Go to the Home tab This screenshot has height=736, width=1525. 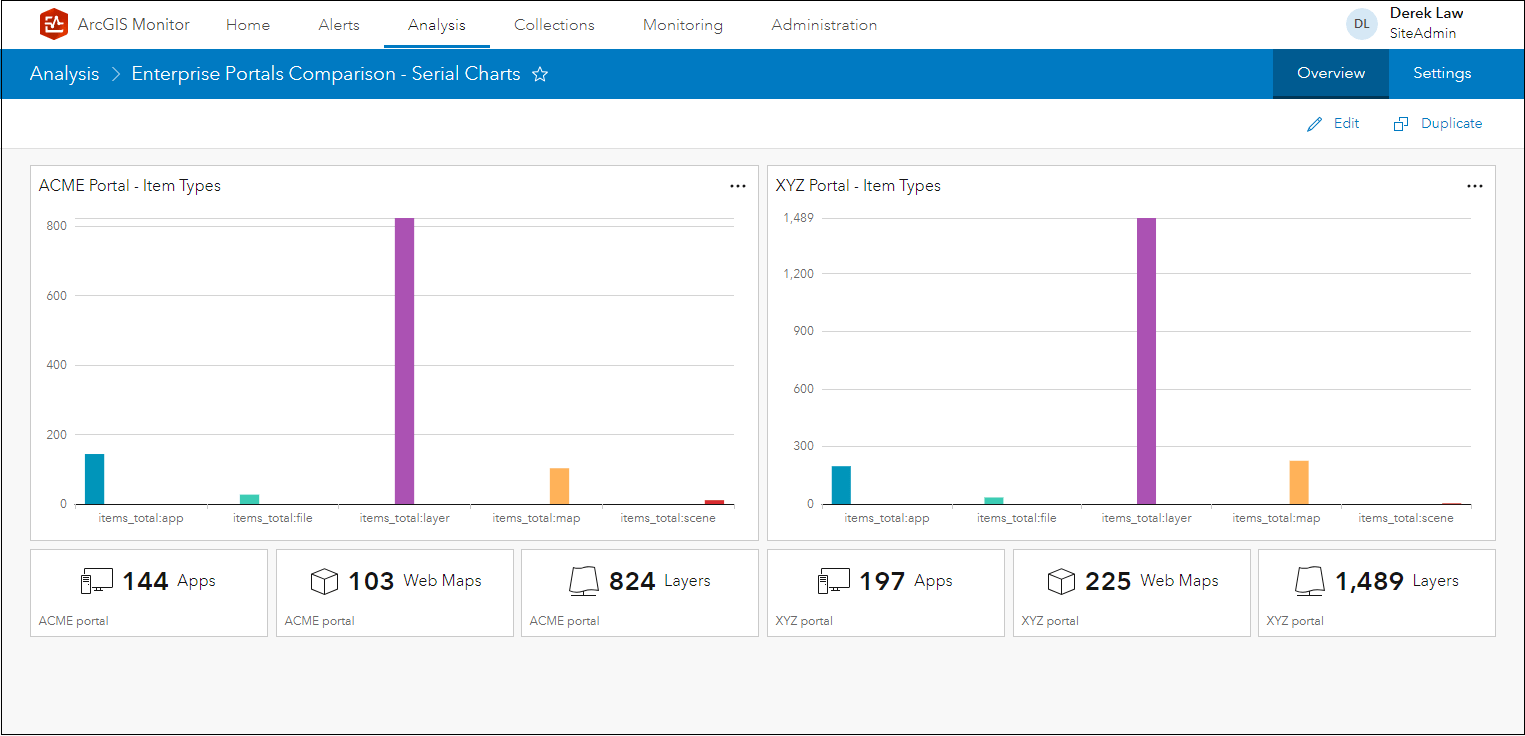tap(248, 25)
